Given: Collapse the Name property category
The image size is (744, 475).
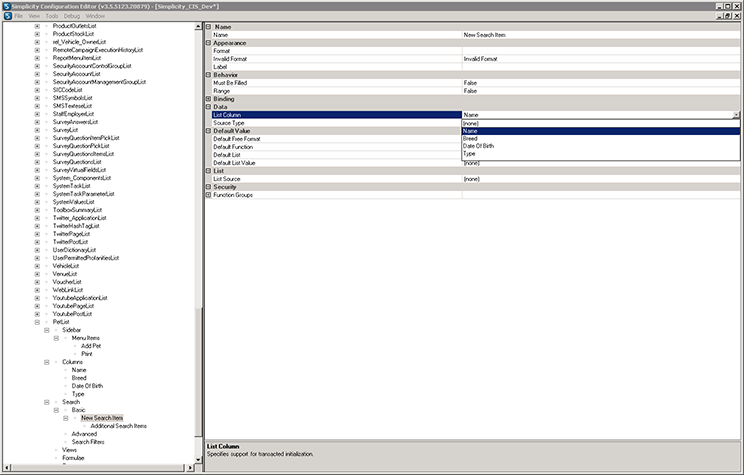Looking at the screenshot, I should [x=208, y=27].
